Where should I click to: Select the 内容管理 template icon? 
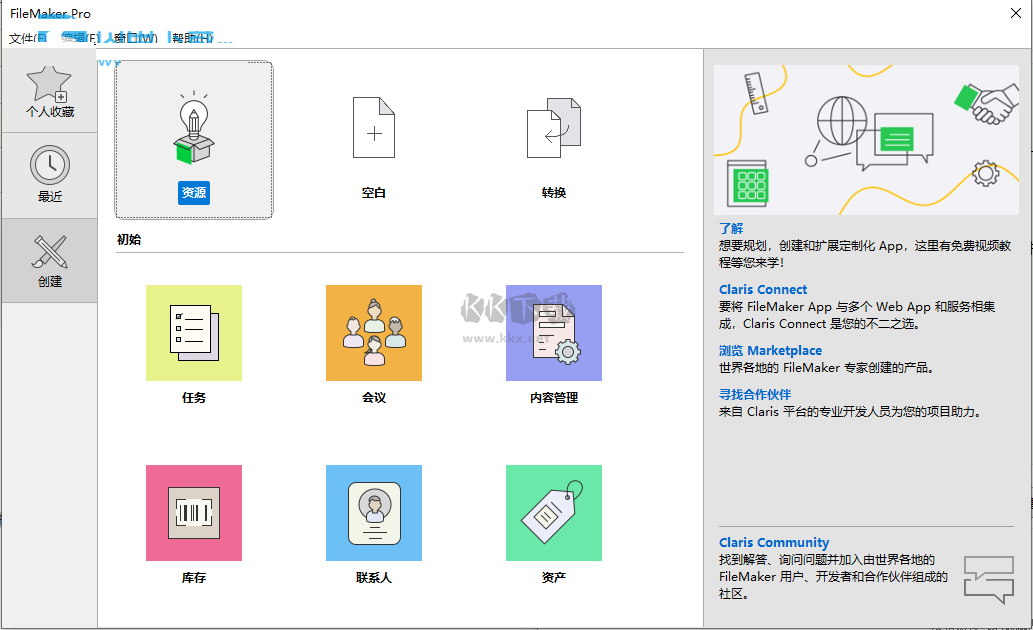[553, 333]
